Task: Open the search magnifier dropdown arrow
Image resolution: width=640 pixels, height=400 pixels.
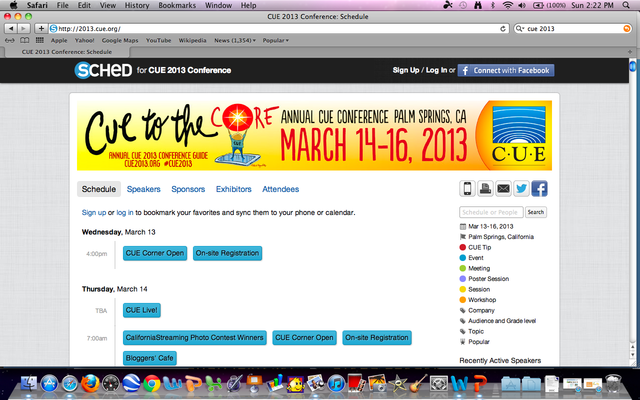Action: pos(520,29)
